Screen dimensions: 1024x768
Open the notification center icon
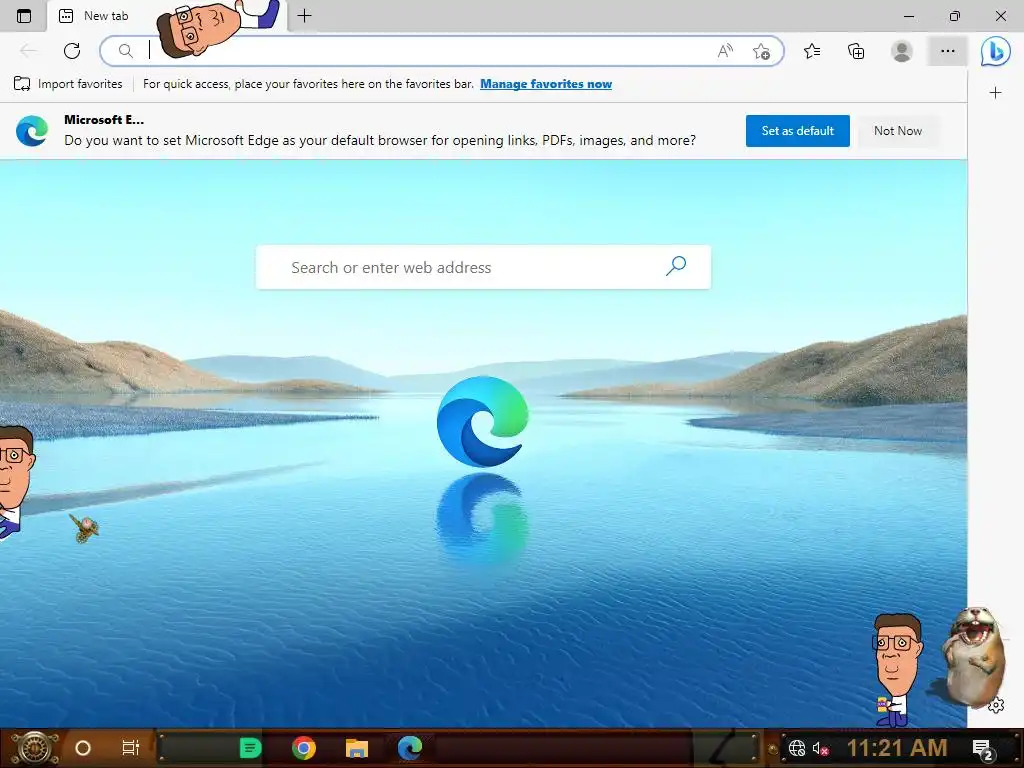(983, 749)
